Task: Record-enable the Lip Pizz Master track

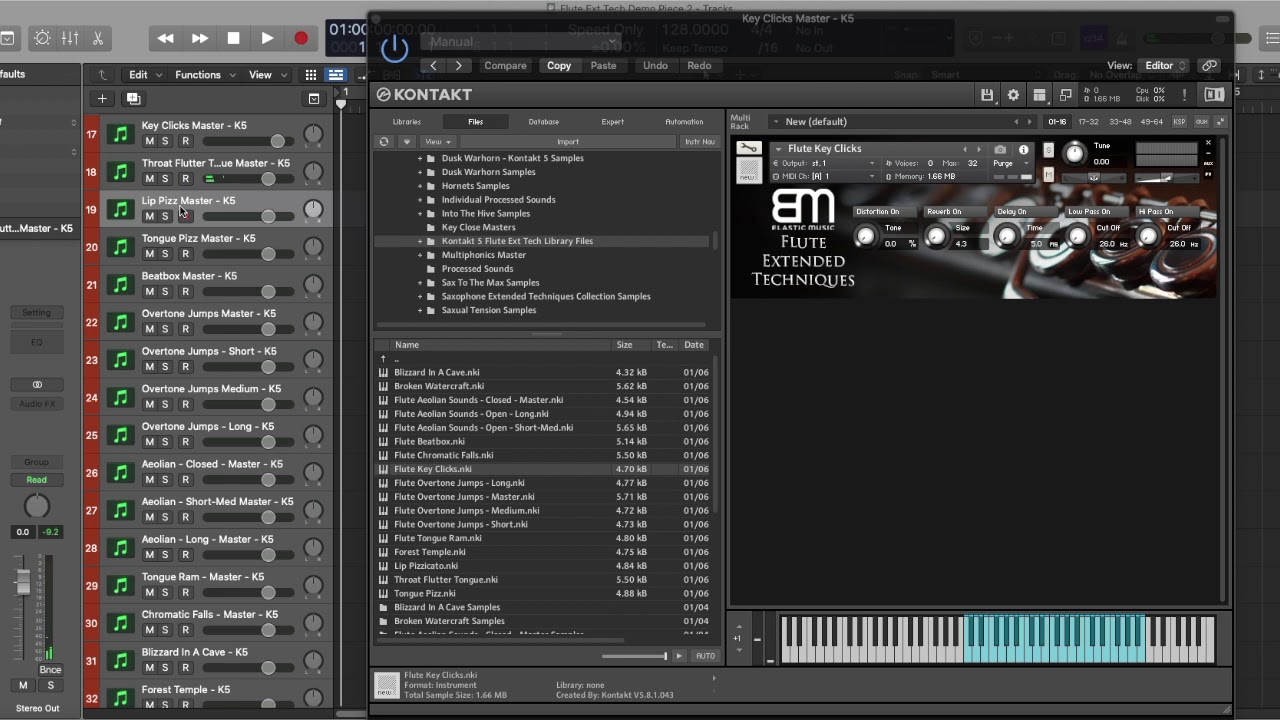Action: point(185,216)
